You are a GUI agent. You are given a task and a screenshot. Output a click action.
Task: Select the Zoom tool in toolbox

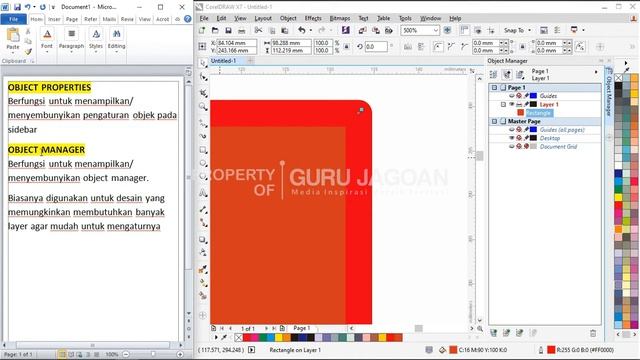pos(203,107)
